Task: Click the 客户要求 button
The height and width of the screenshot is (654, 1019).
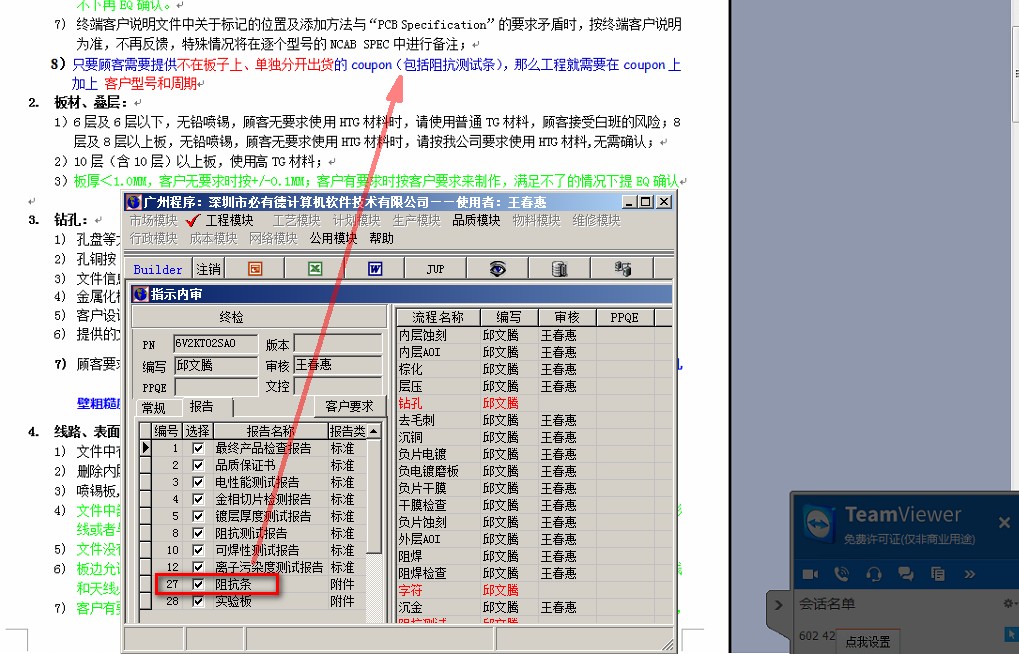Action: [350, 406]
